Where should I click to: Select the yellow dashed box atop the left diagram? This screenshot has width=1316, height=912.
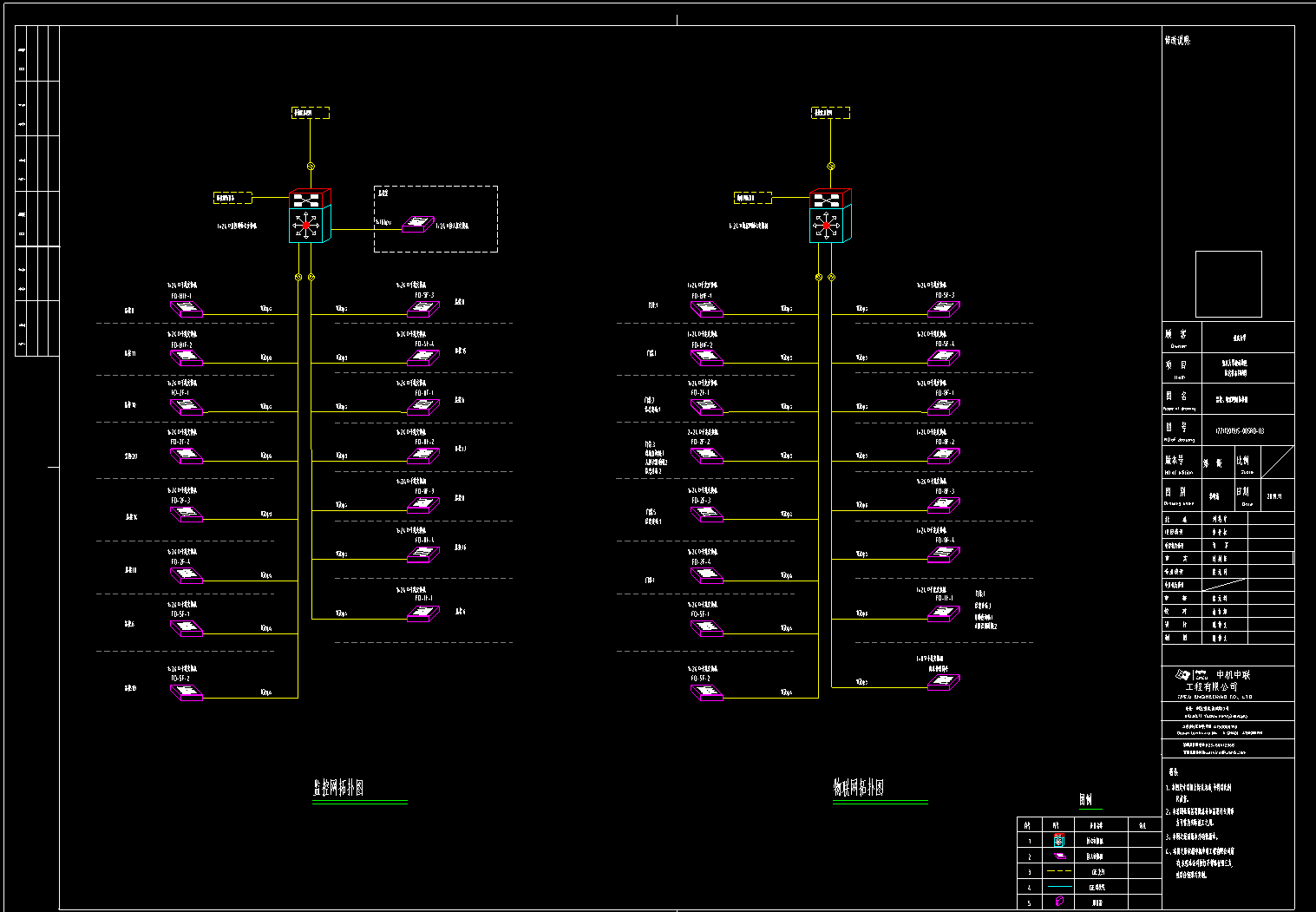310,113
